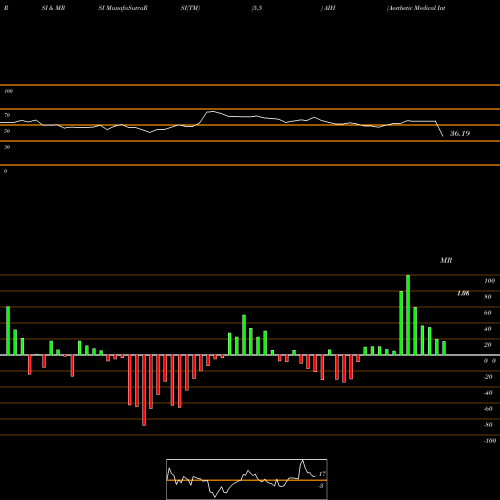Click the 'SI MunafaSutraR' header text
Image resolution: width=500 pixels, height=500 pixels.
point(123,8)
